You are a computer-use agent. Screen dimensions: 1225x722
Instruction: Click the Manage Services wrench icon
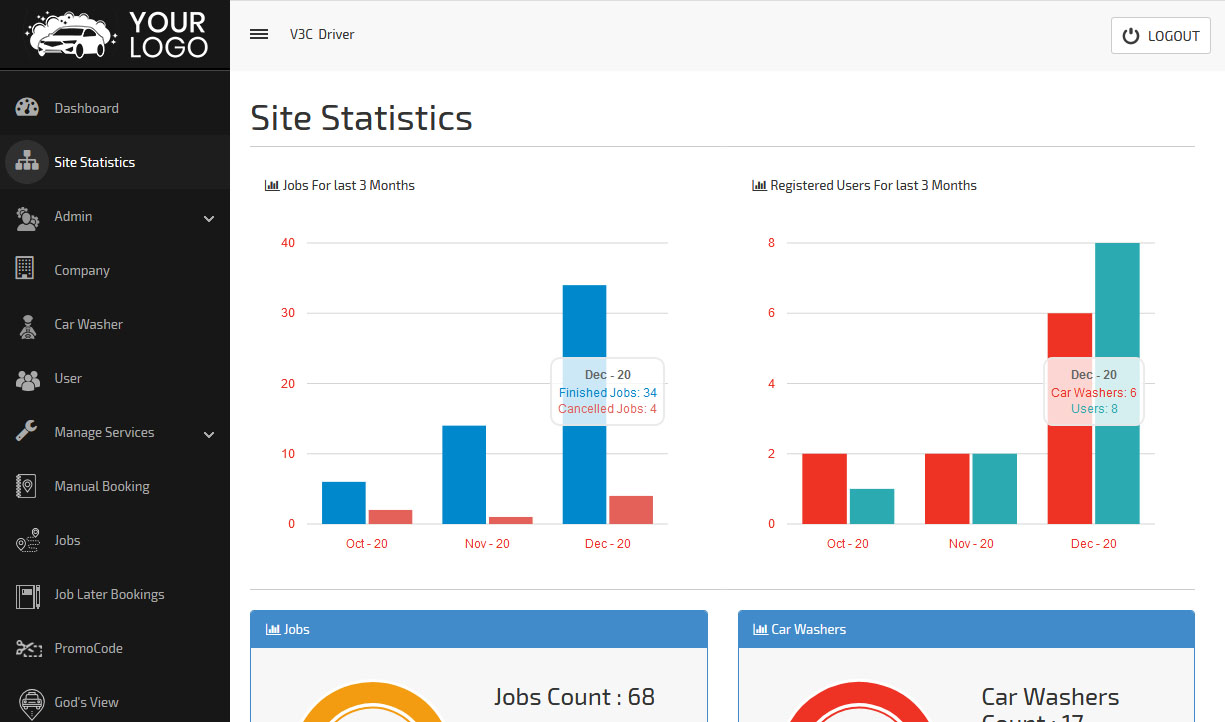[x=27, y=432]
